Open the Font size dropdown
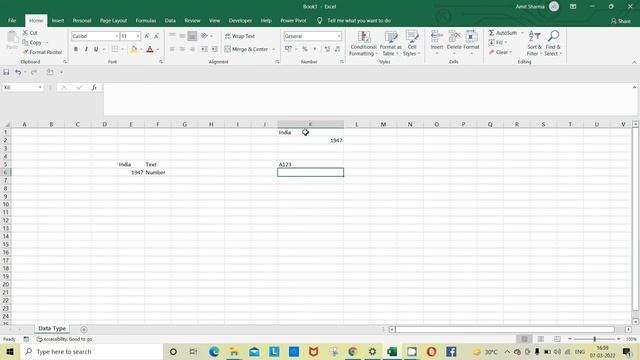This screenshot has height=360, width=640. pyautogui.click(x=138, y=36)
